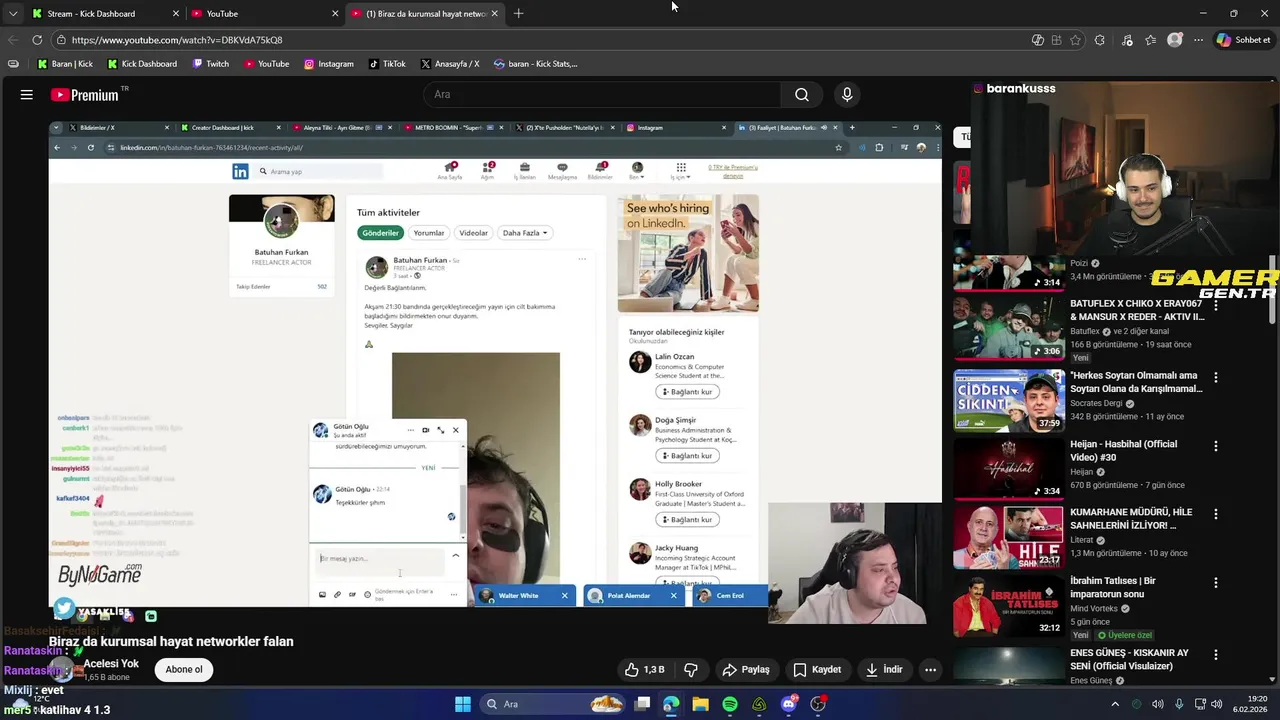Save the video with Kaydet
The width and height of the screenshot is (1280, 720).
pos(817,670)
